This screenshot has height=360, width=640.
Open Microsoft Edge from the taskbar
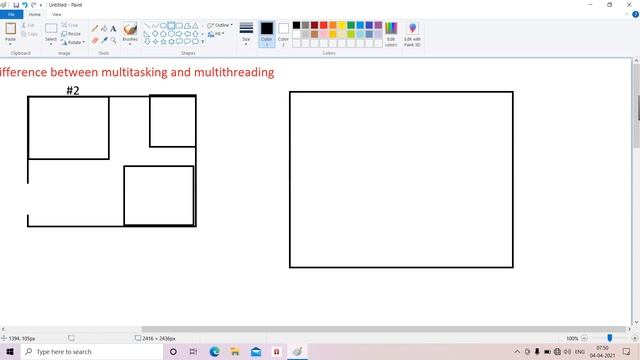pyautogui.click(x=214, y=351)
